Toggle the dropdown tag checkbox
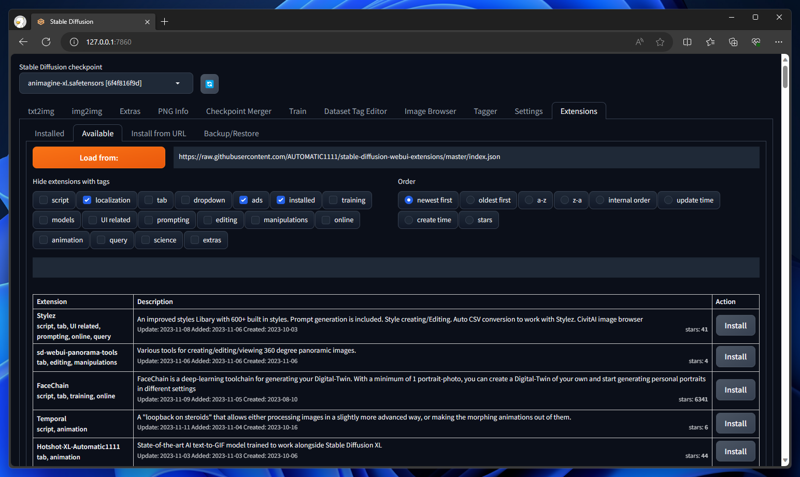The image size is (800, 477). 185,200
